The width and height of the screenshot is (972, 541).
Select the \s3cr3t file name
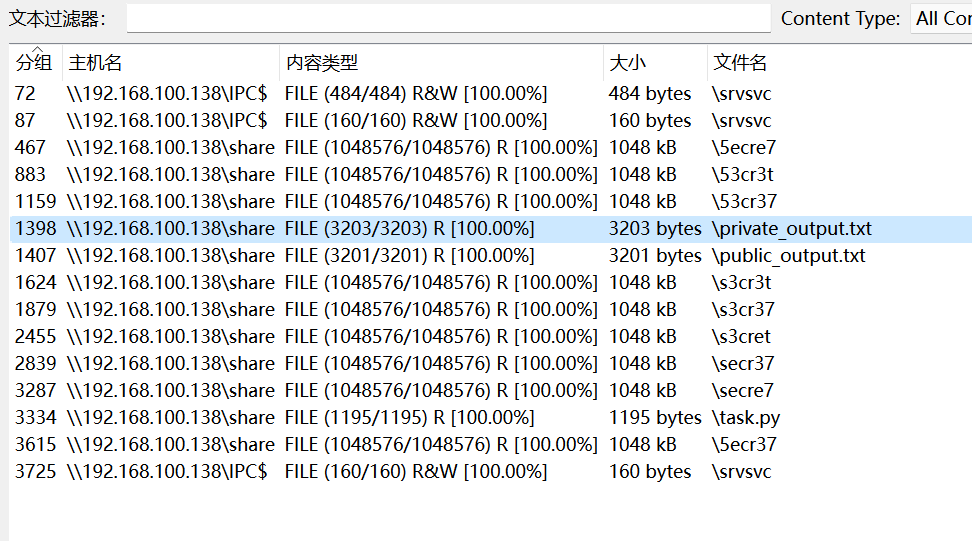741,283
